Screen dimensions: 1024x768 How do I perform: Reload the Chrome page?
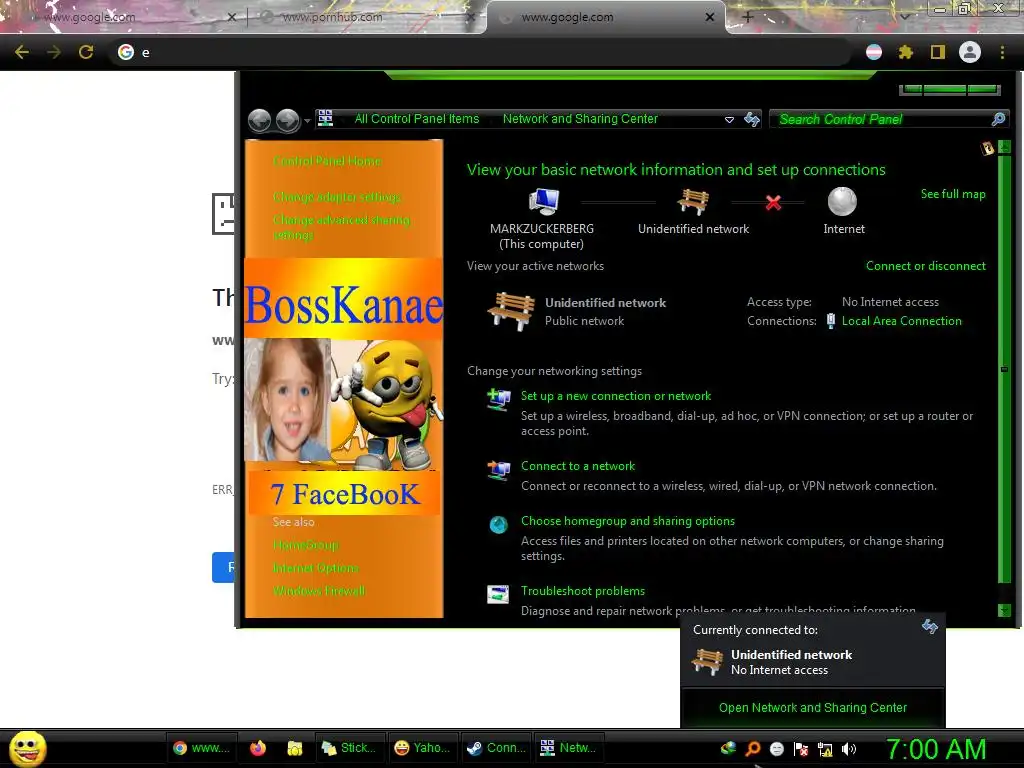coord(86,52)
